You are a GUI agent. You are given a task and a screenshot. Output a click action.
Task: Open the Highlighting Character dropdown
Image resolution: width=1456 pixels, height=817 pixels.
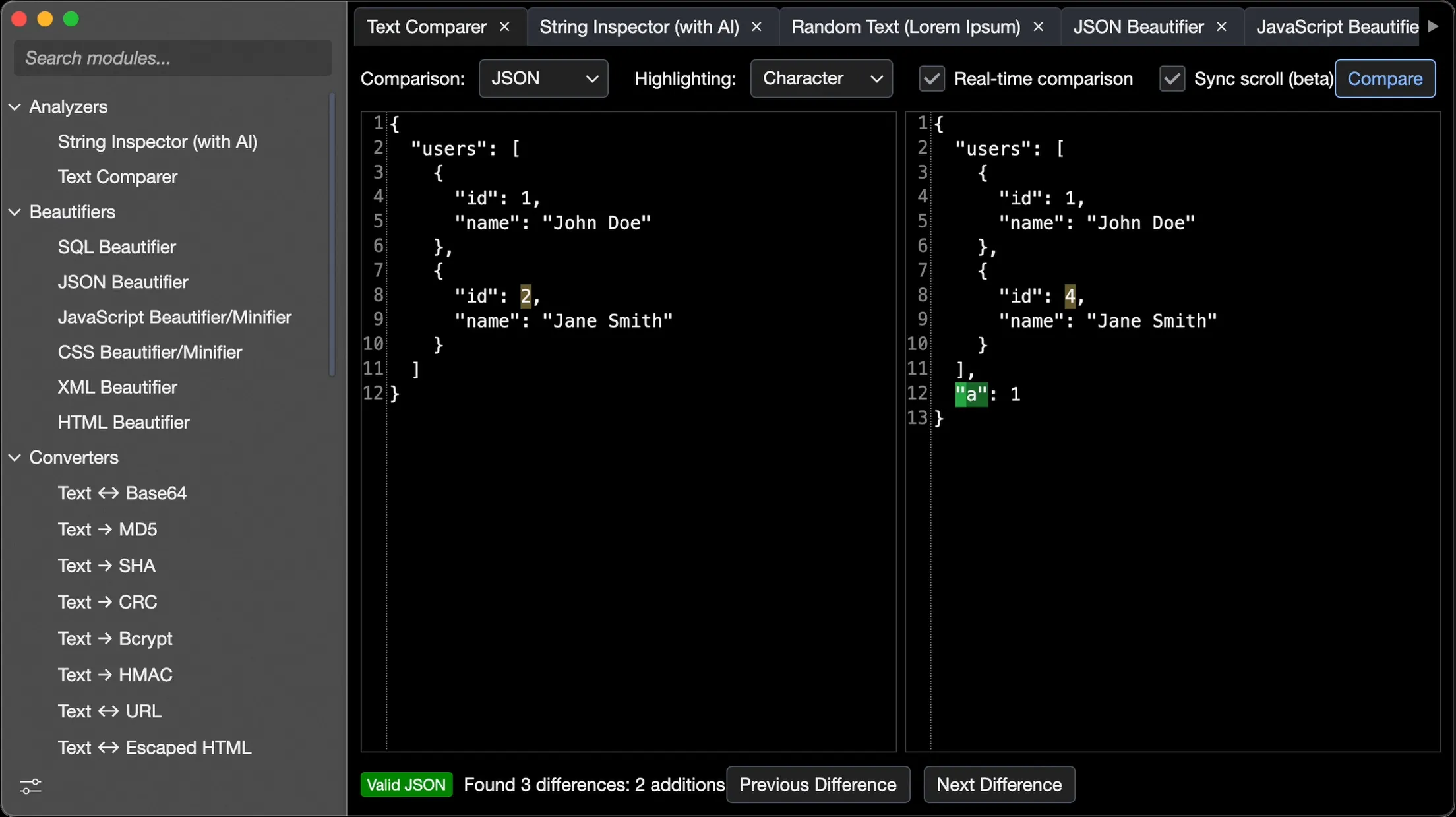click(x=821, y=79)
